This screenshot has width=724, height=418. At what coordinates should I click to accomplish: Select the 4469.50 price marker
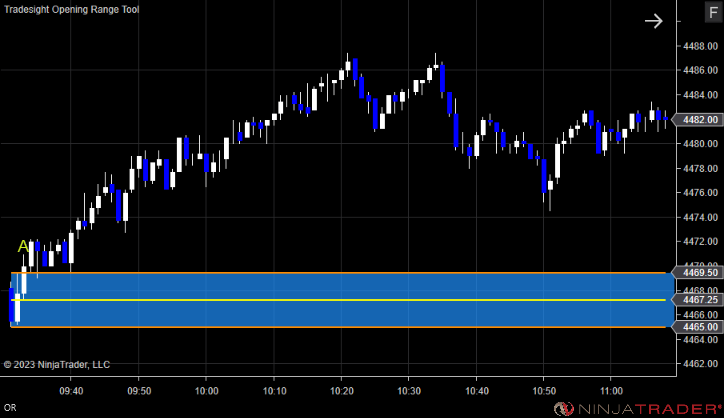(696, 273)
